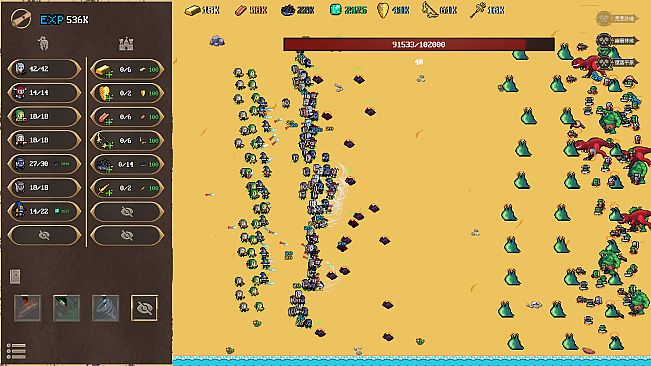Activate the red slash skill
651x366 pixels.
(27, 308)
